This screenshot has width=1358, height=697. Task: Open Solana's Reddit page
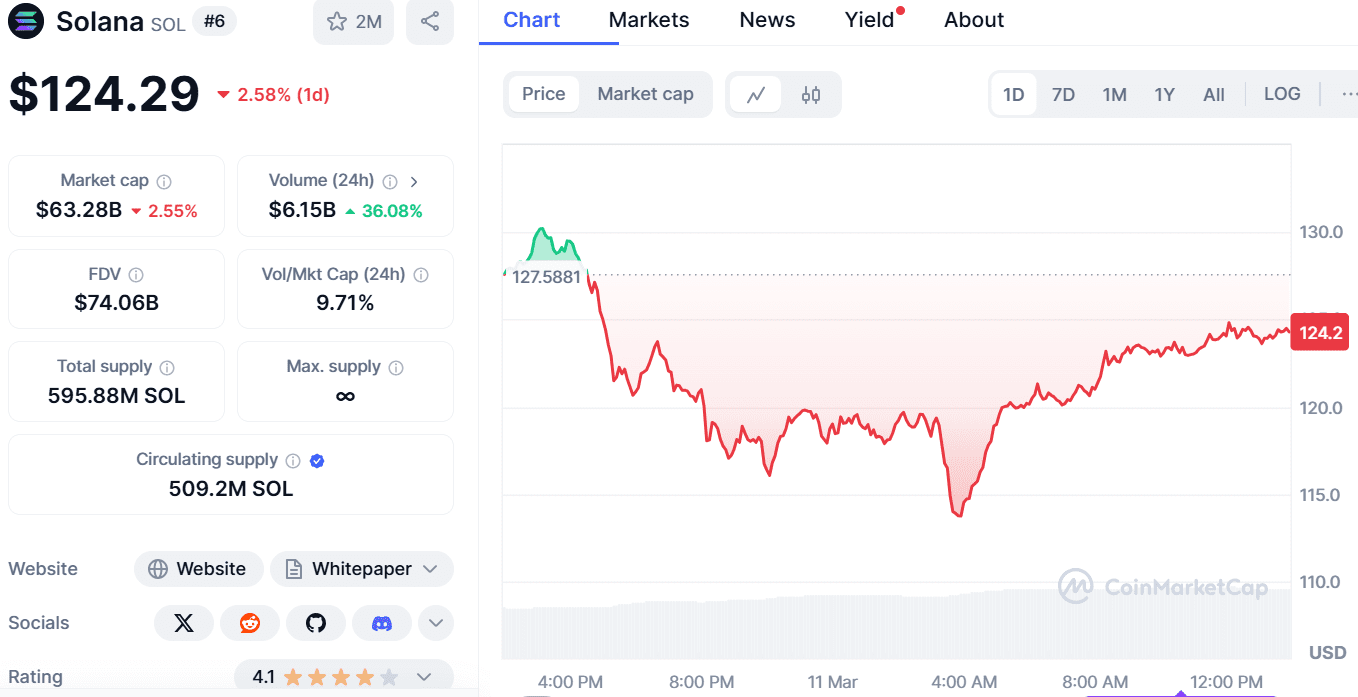(250, 622)
